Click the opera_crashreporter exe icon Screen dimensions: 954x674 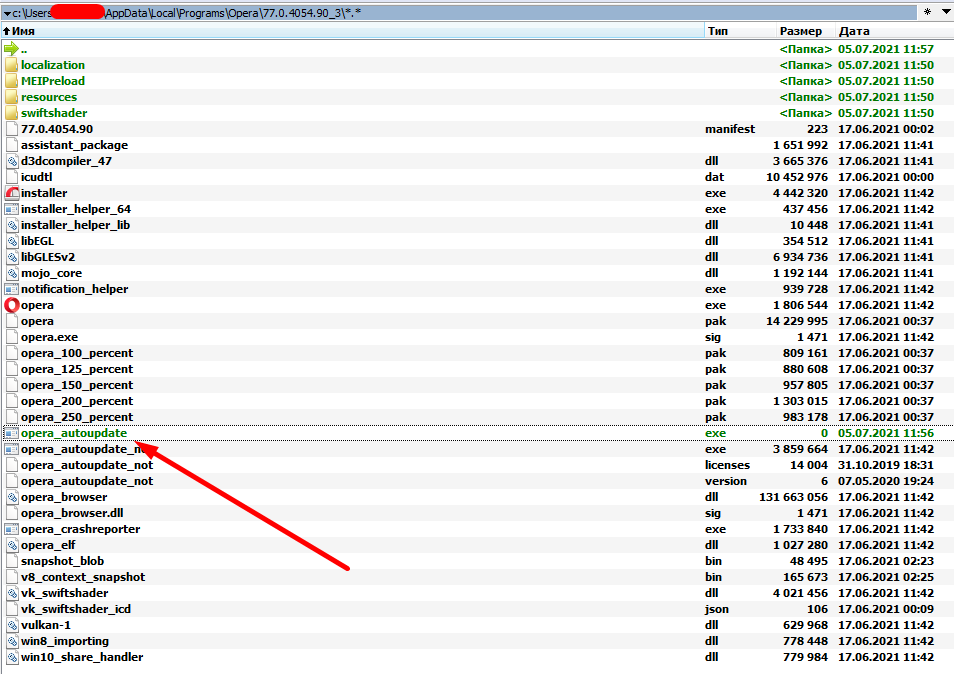click(12, 529)
